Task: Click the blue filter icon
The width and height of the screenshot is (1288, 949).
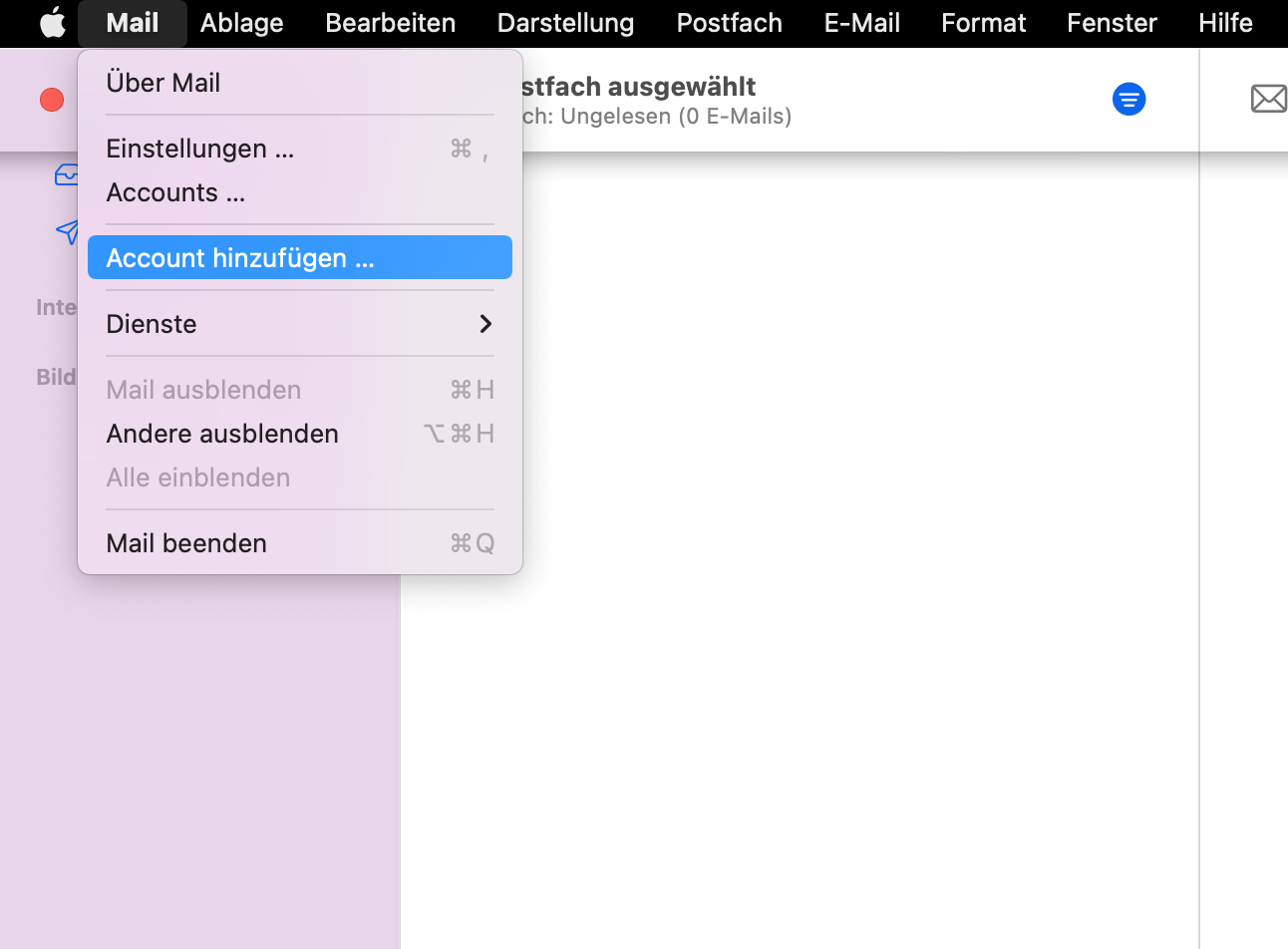Action: (1128, 99)
